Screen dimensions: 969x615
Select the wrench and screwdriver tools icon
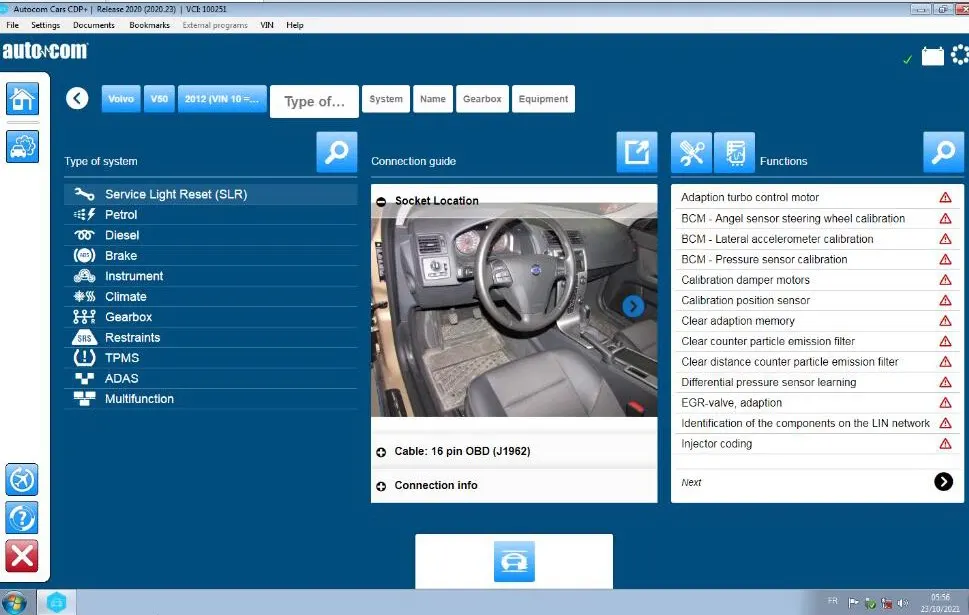pyautogui.click(x=692, y=152)
